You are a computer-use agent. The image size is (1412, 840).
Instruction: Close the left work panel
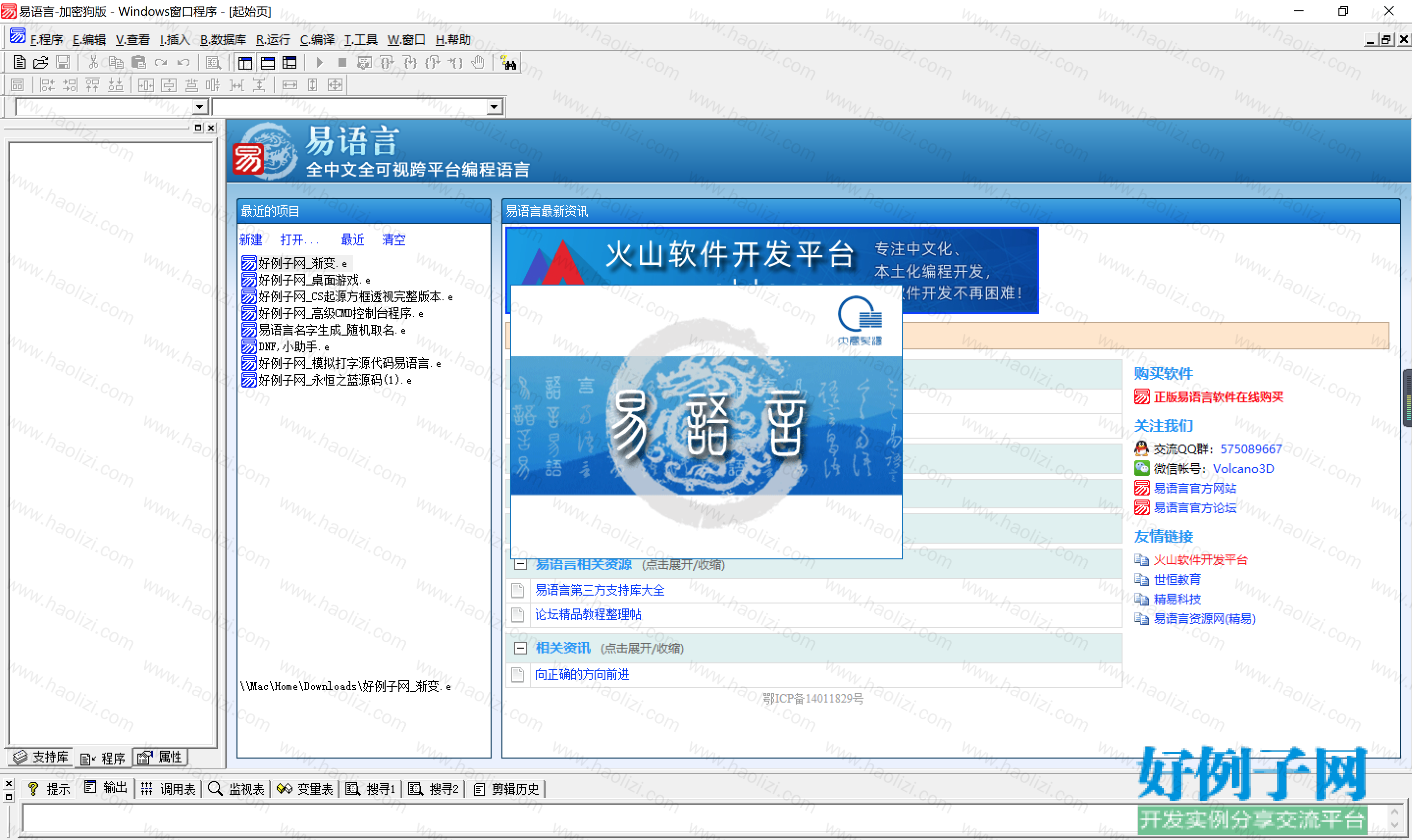[x=211, y=128]
